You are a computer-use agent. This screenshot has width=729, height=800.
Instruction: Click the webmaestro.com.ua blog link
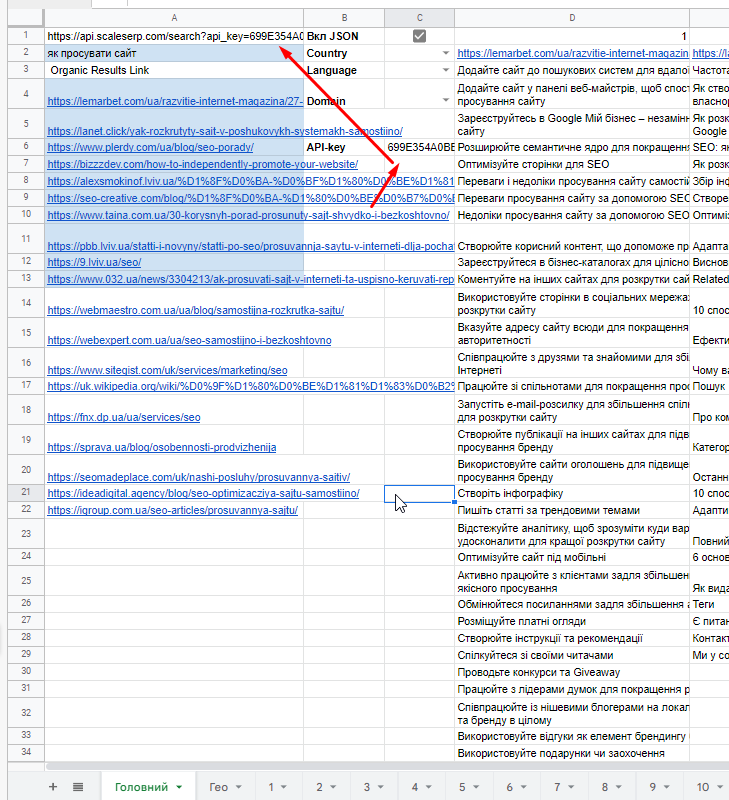coord(195,310)
